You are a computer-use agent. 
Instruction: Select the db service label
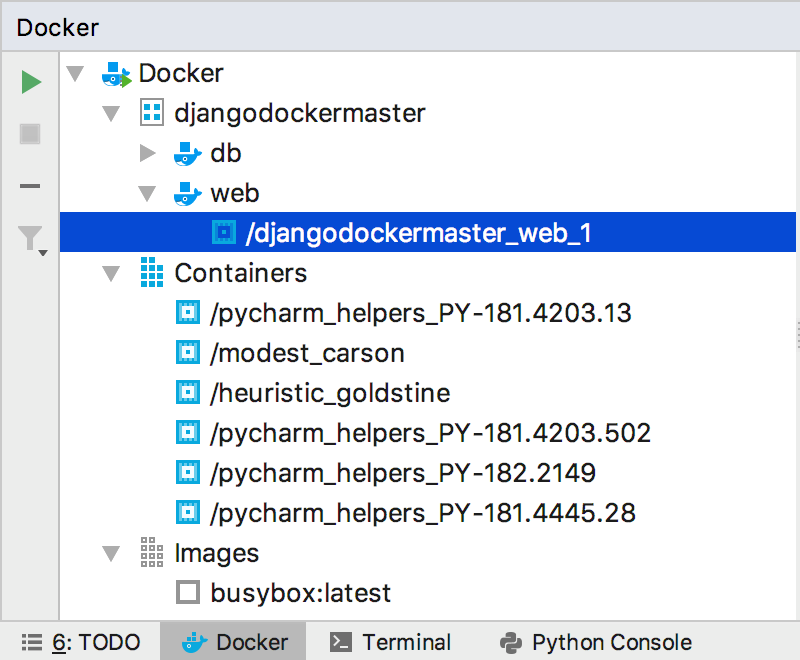226,153
